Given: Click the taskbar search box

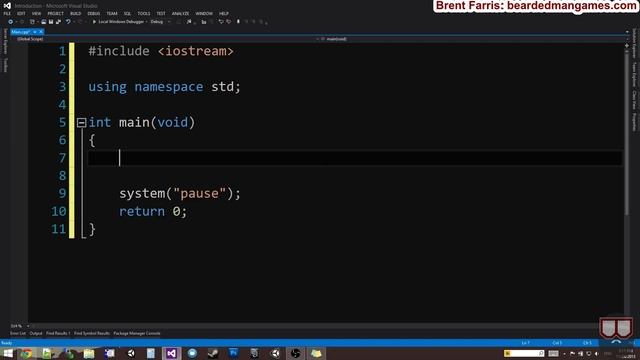Looking at the screenshot, I should [x=524, y=353].
